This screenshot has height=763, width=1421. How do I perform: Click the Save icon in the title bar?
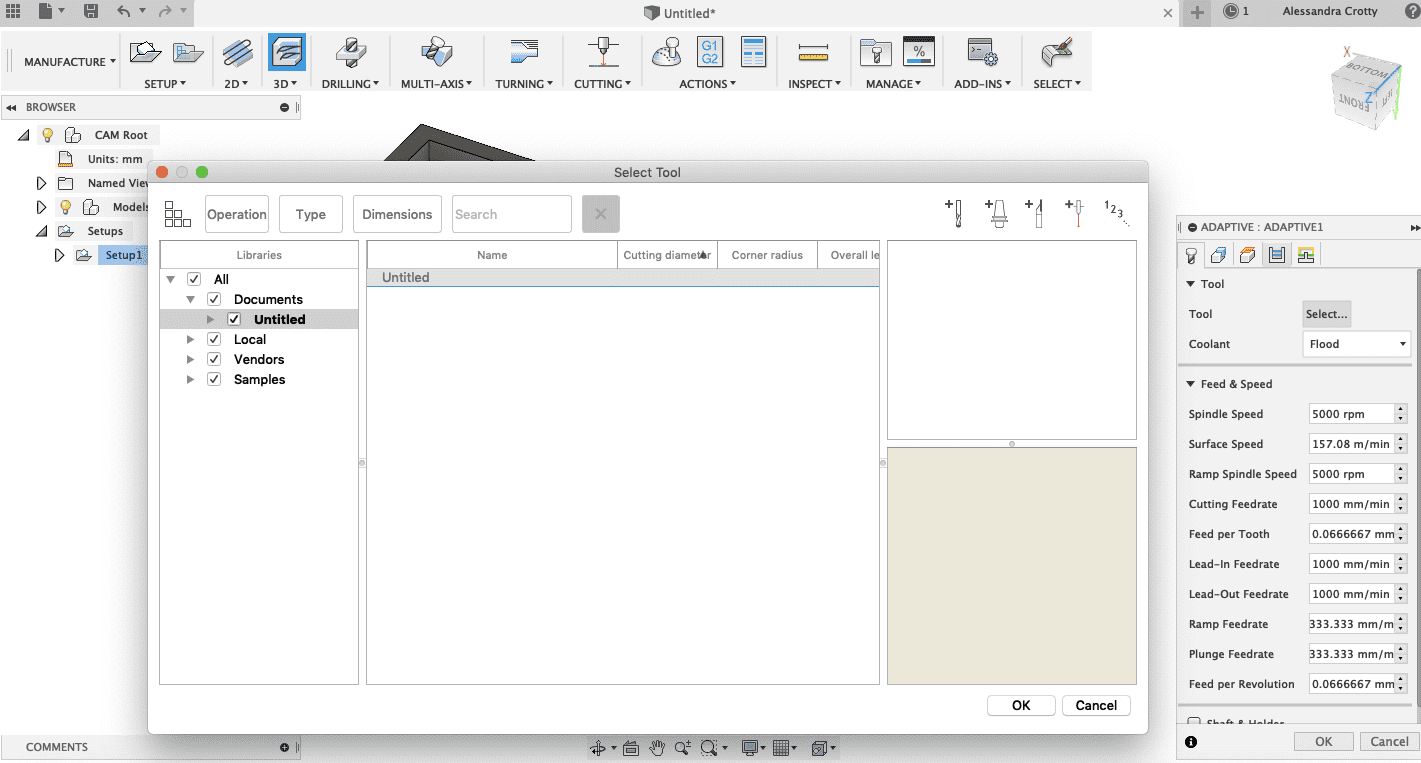pos(91,11)
